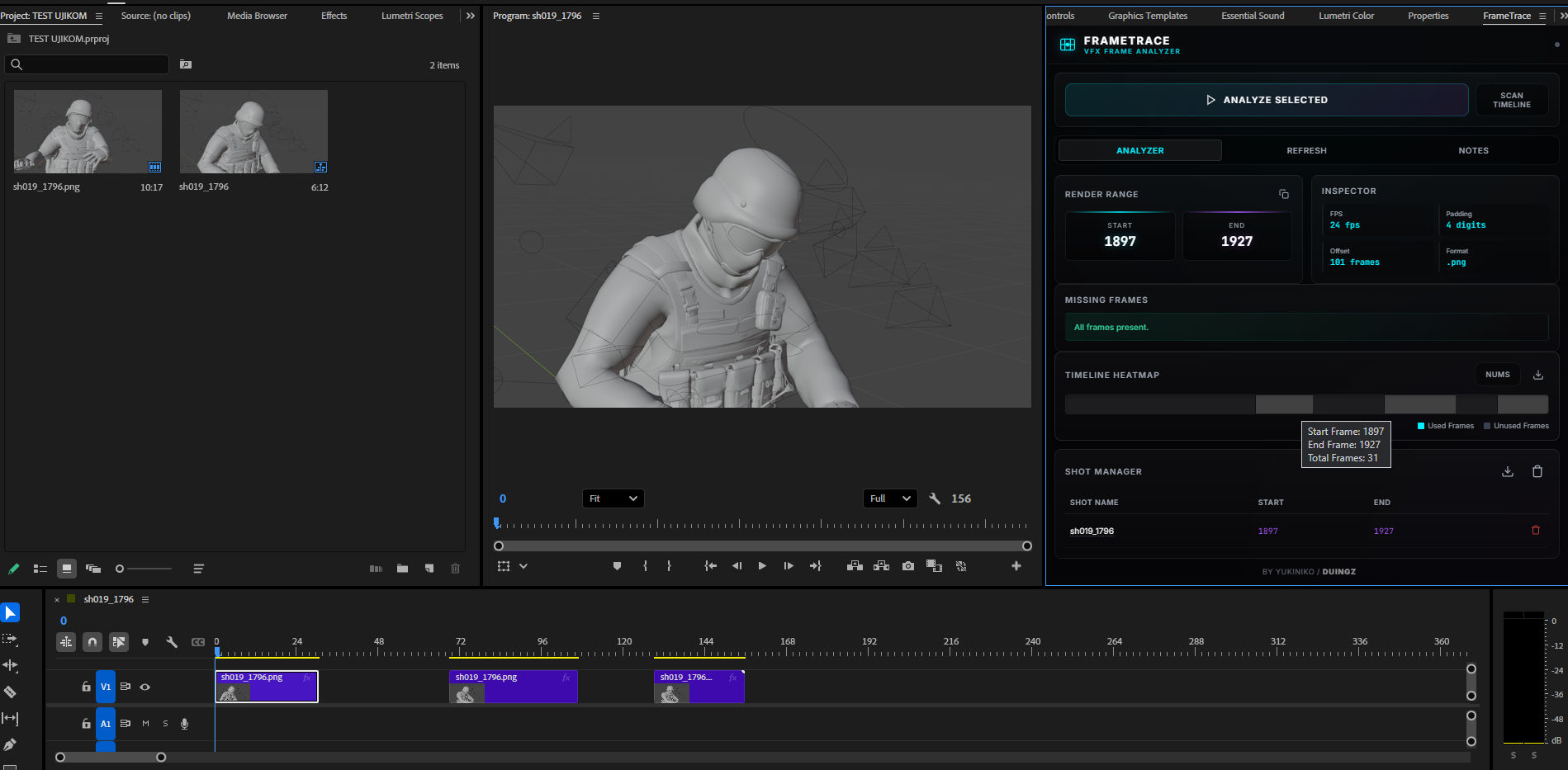Step forward one frame in Program monitor
1568x770 pixels.
(x=789, y=566)
